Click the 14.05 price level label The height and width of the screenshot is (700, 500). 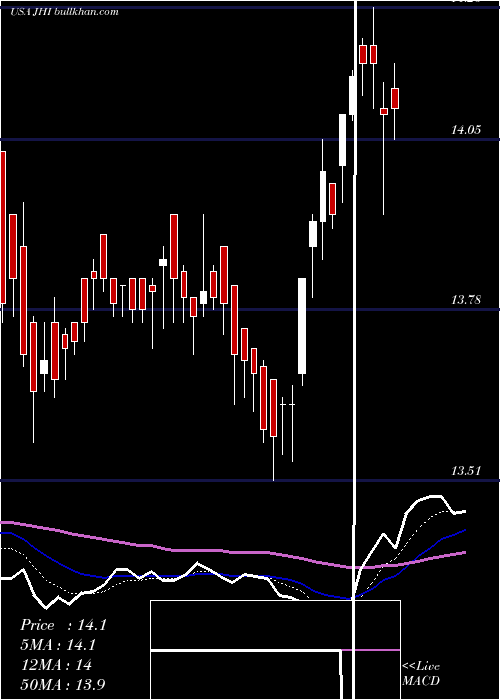pos(466,130)
